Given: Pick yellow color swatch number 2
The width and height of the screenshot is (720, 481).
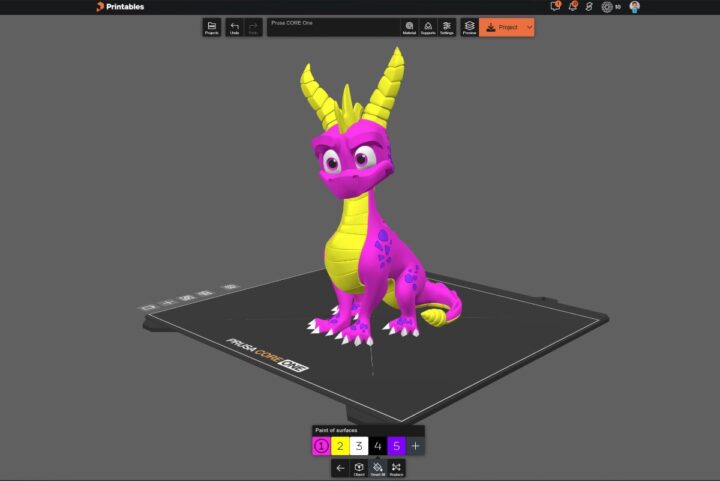Looking at the screenshot, I should [x=340, y=446].
